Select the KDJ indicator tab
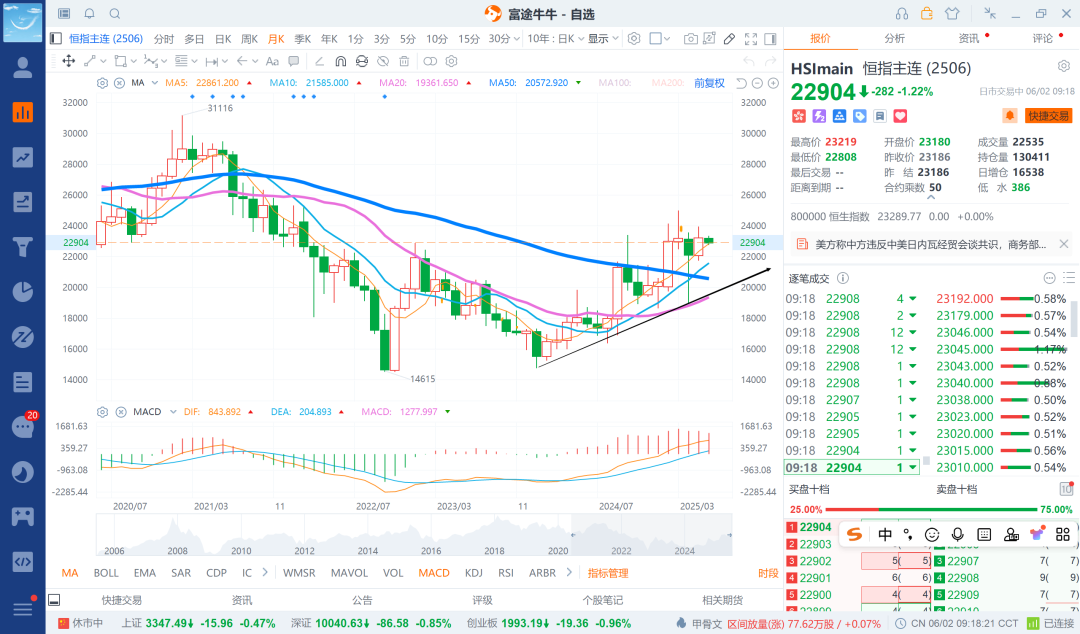 [473, 573]
